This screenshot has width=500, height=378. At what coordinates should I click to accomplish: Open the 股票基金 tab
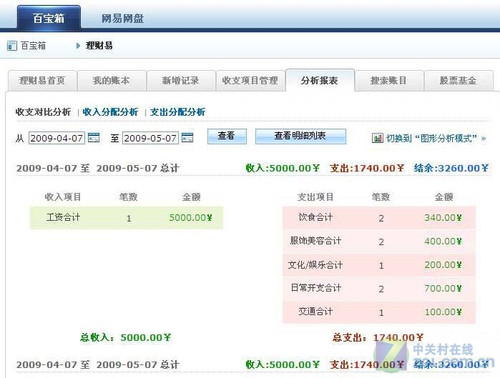pyautogui.click(x=458, y=80)
